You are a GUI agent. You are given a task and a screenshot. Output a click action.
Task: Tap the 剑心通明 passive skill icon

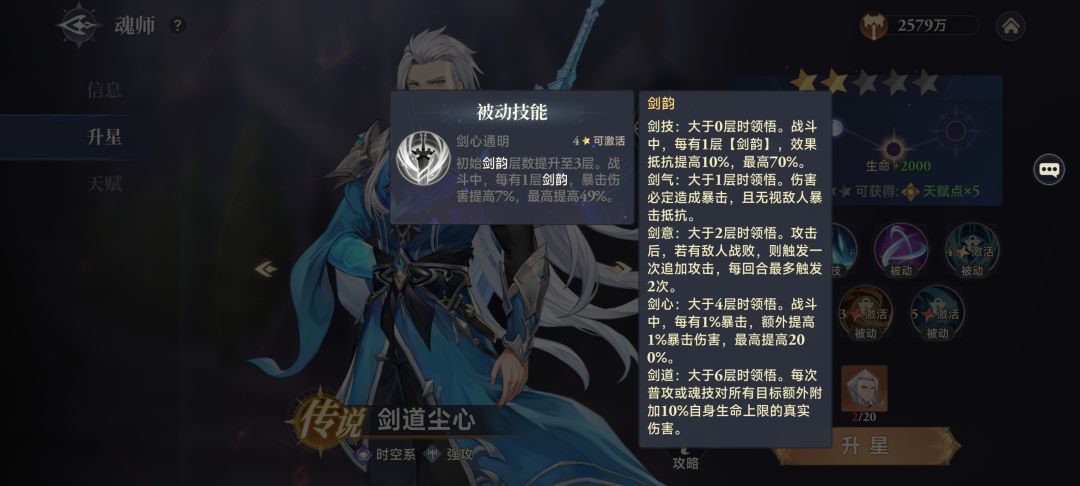pyautogui.click(x=423, y=158)
